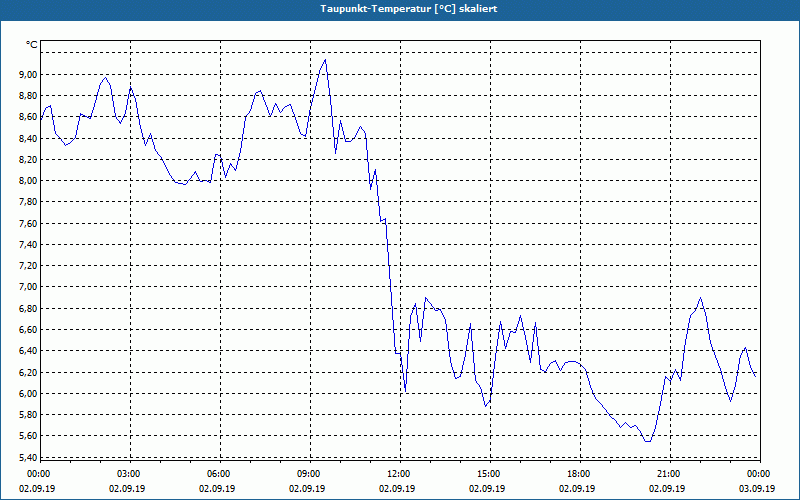This screenshot has height=500, width=800.
Task: Pick the 8,40 y-axis label
Action: (x=27, y=138)
